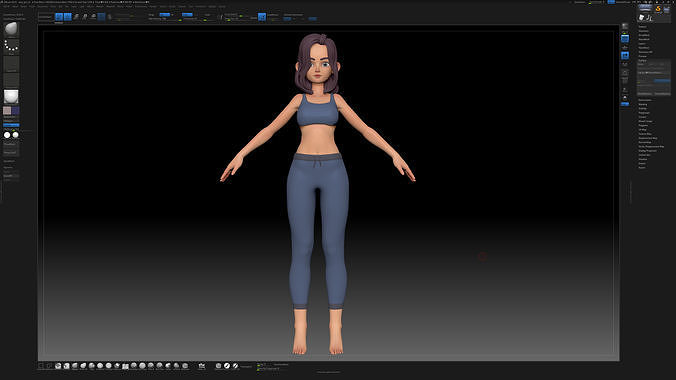Screen dimensions: 676x380
Task: Toggle the Edit mode button
Action: click(x=59, y=16)
